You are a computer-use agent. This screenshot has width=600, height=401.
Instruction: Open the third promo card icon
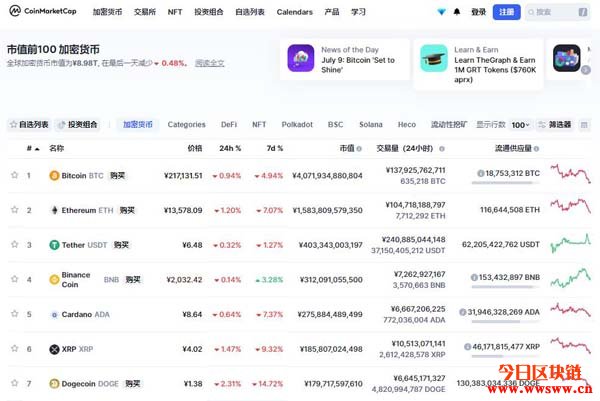point(567,58)
